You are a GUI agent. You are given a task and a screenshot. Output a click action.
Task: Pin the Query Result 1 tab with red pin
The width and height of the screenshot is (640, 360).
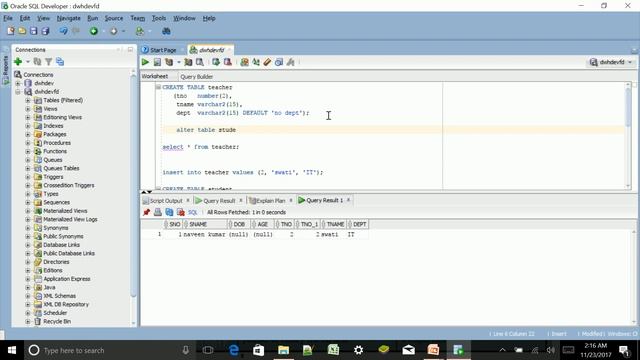[147, 212]
